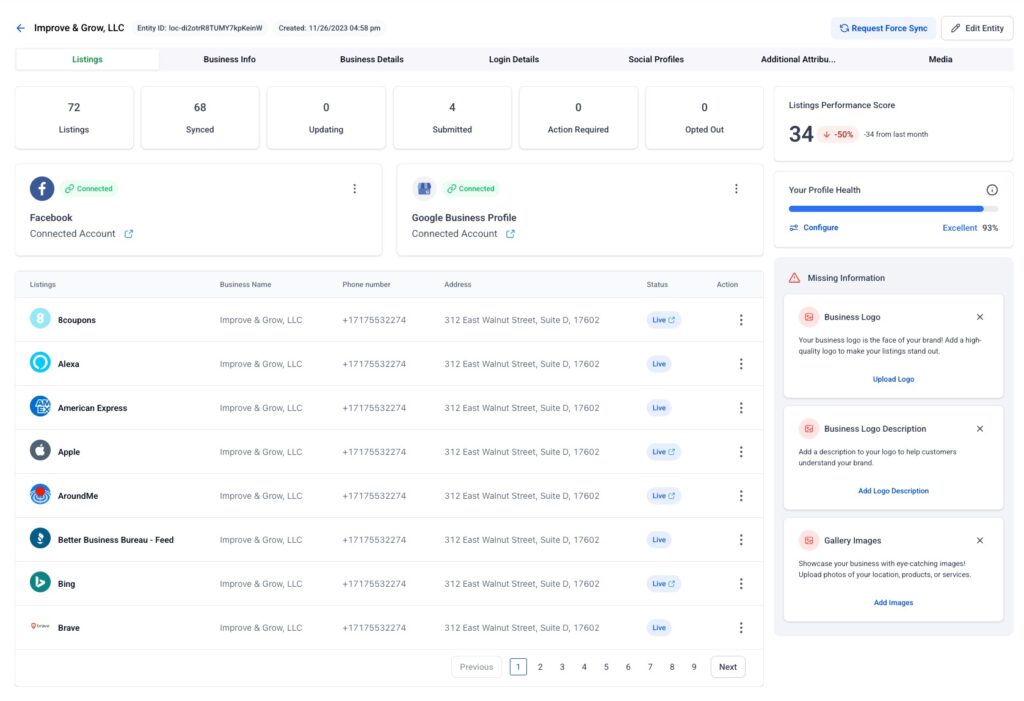Screen dimensions: 1024x701
Task: Open Facebook connected account external link icon
Action: (x=128, y=234)
